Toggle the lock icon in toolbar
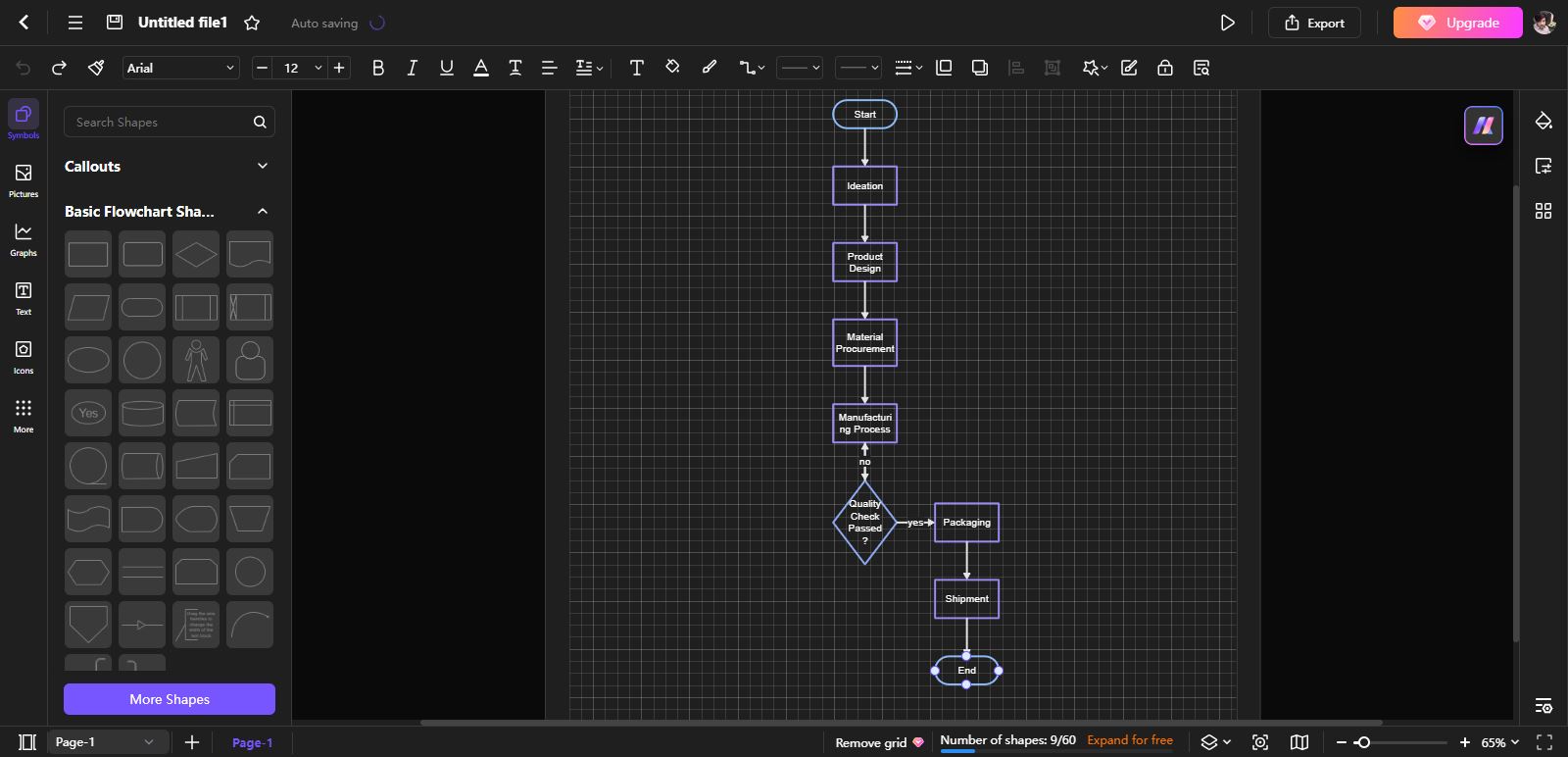1568x757 pixels. (1165, 68)
